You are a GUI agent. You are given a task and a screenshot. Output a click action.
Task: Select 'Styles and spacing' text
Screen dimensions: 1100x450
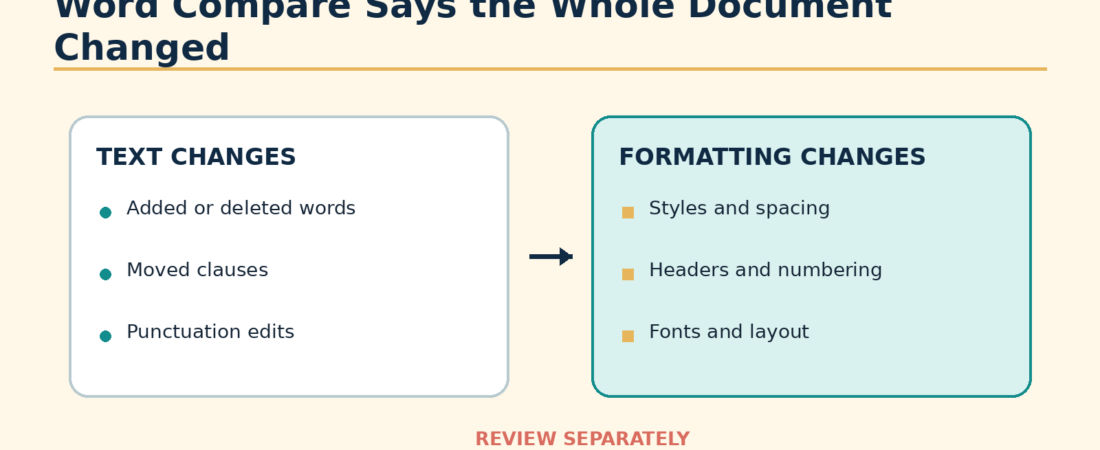pyautogui.click(x=739, y=209)
